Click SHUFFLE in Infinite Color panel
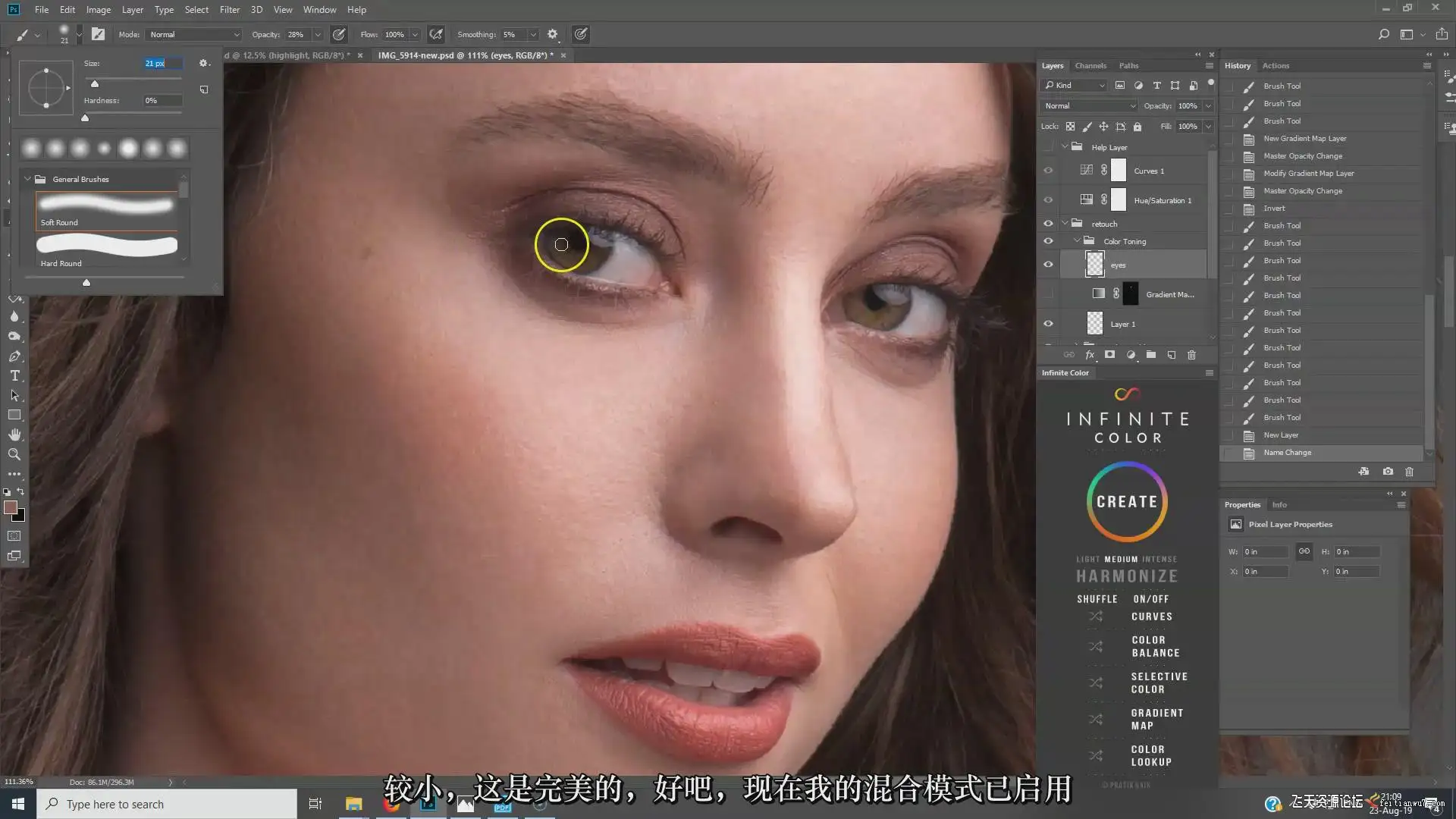Image resolution: width=1456 pixels, height=819 pixels. [1097, 599]
